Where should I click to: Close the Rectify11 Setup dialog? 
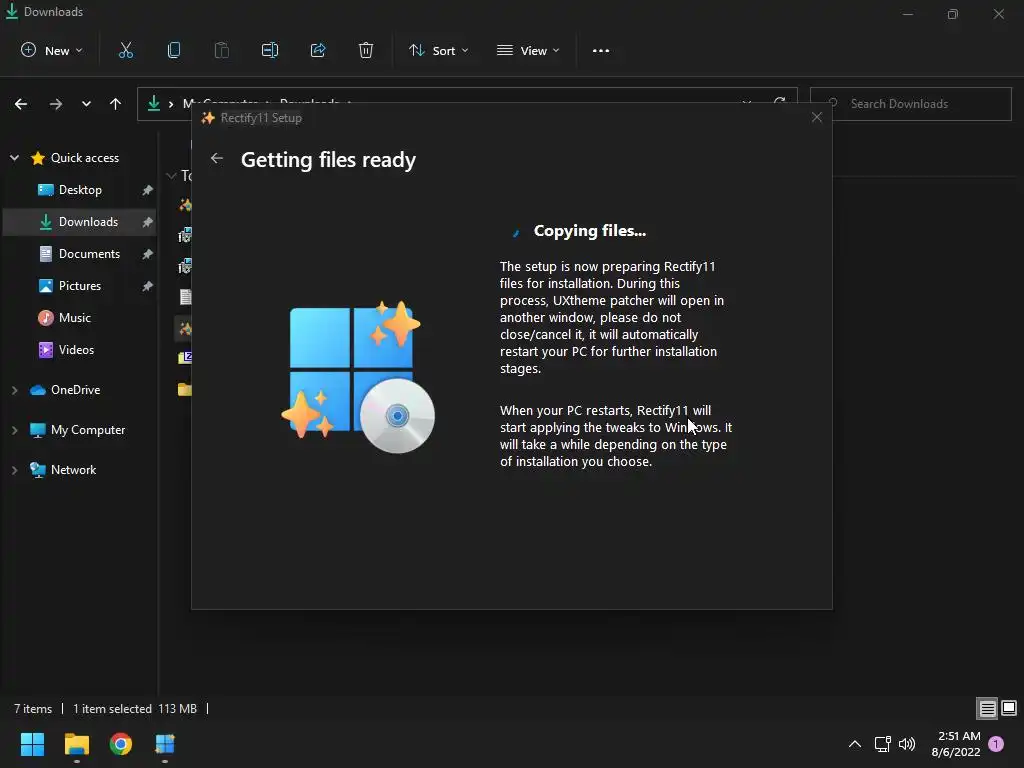[x=816, y=117]
